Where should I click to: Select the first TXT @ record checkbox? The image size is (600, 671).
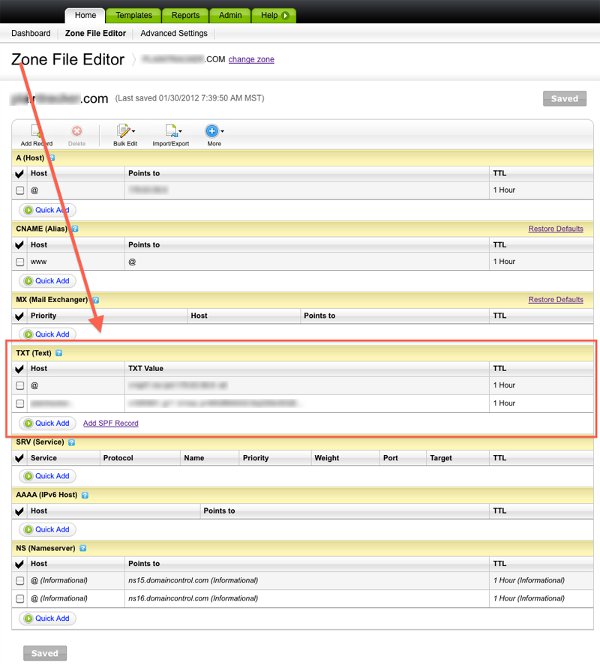20,385
